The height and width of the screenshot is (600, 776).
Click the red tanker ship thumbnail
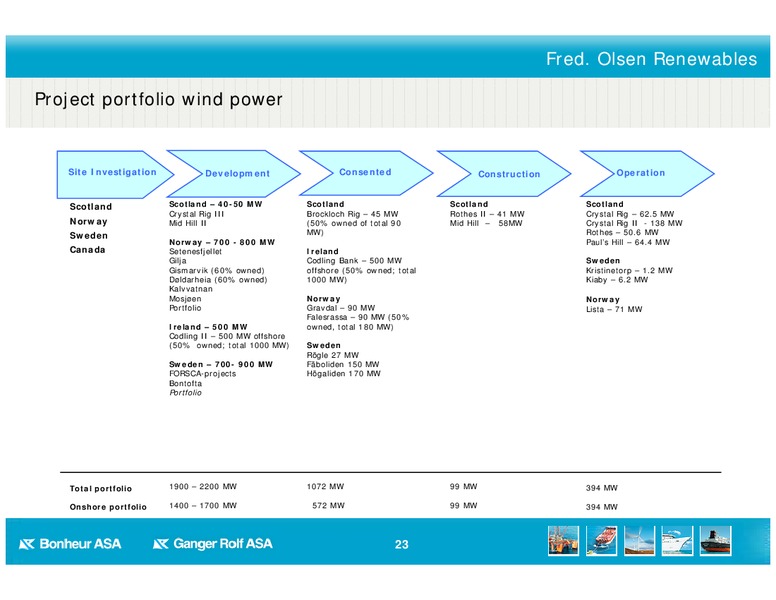[x=601, y=541]
